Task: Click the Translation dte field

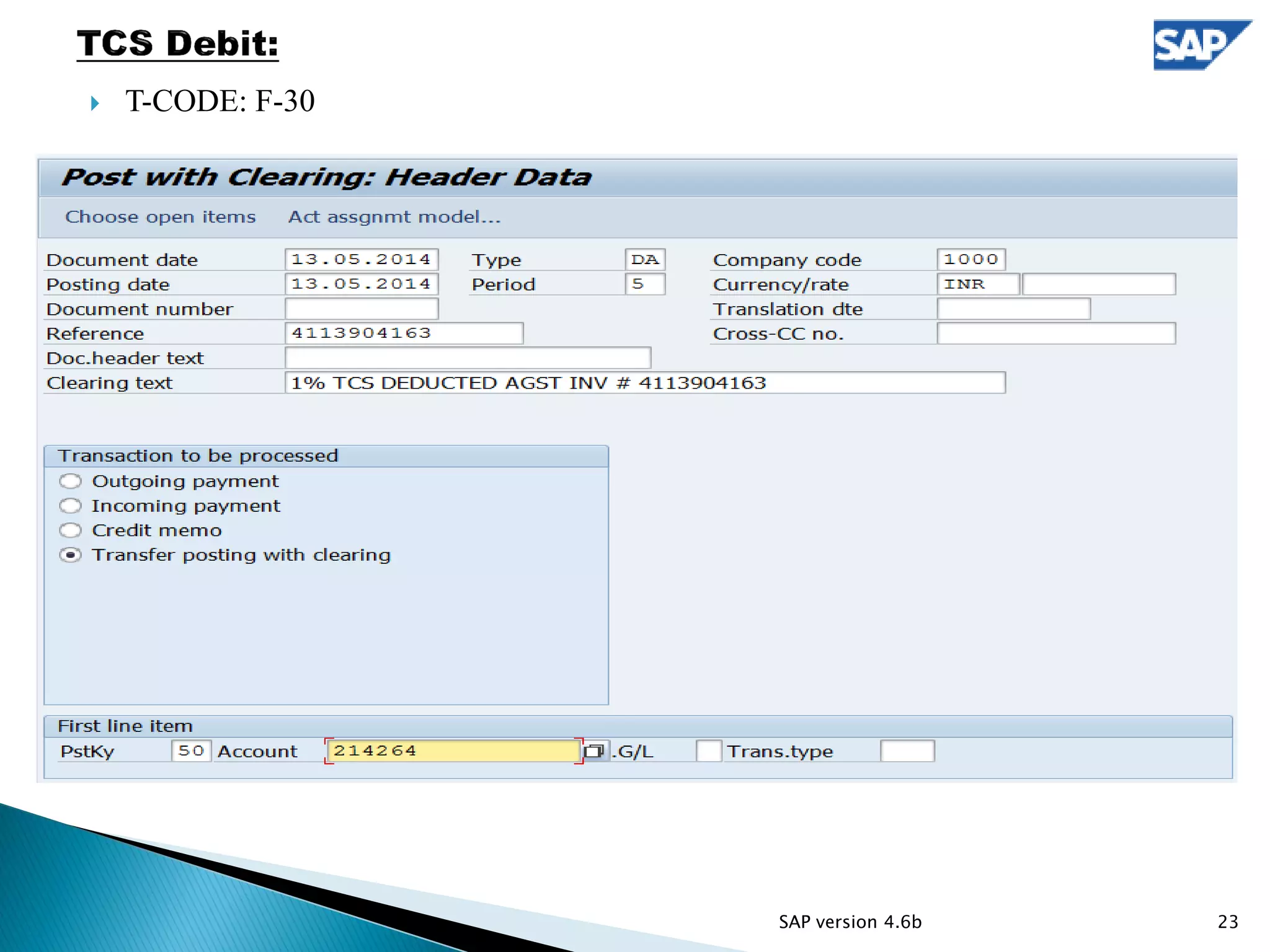Action: [1014, 309]
